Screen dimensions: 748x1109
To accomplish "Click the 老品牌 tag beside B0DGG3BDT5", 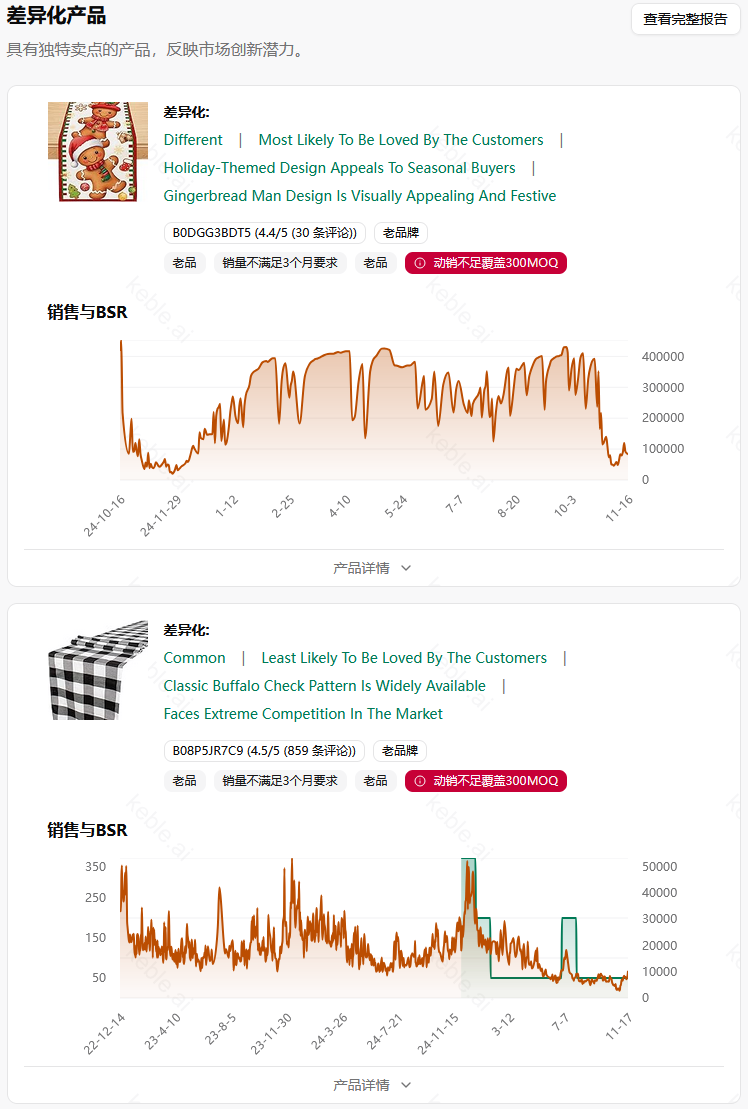I will click(401, 233).
